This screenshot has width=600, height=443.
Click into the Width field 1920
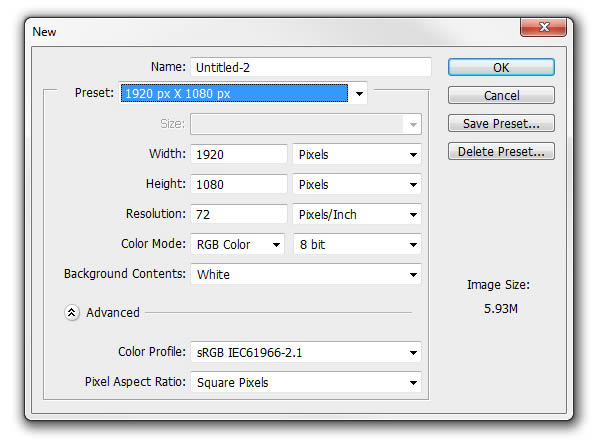coord(239,154)
